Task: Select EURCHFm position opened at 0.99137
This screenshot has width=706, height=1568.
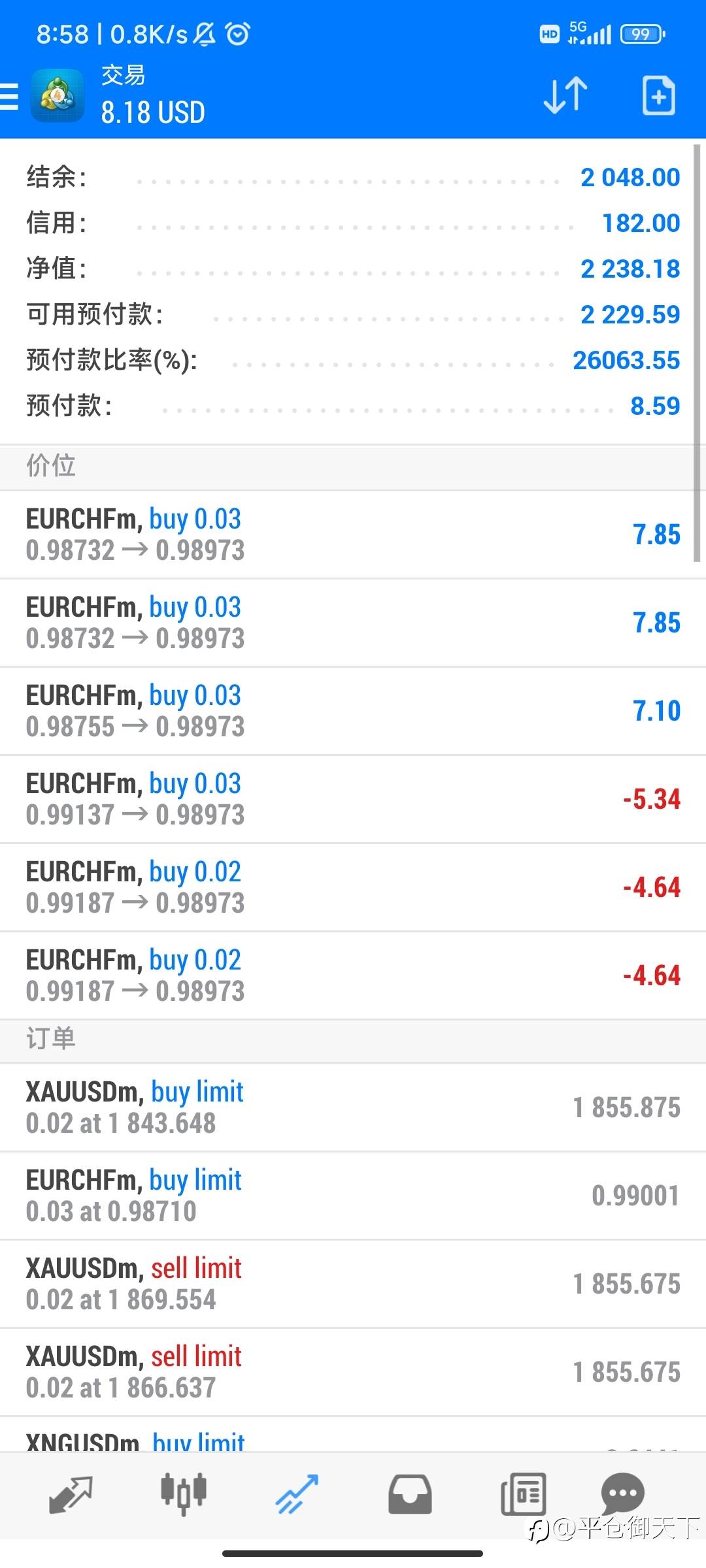Action: pyautogui.click(x=353, y=799)
